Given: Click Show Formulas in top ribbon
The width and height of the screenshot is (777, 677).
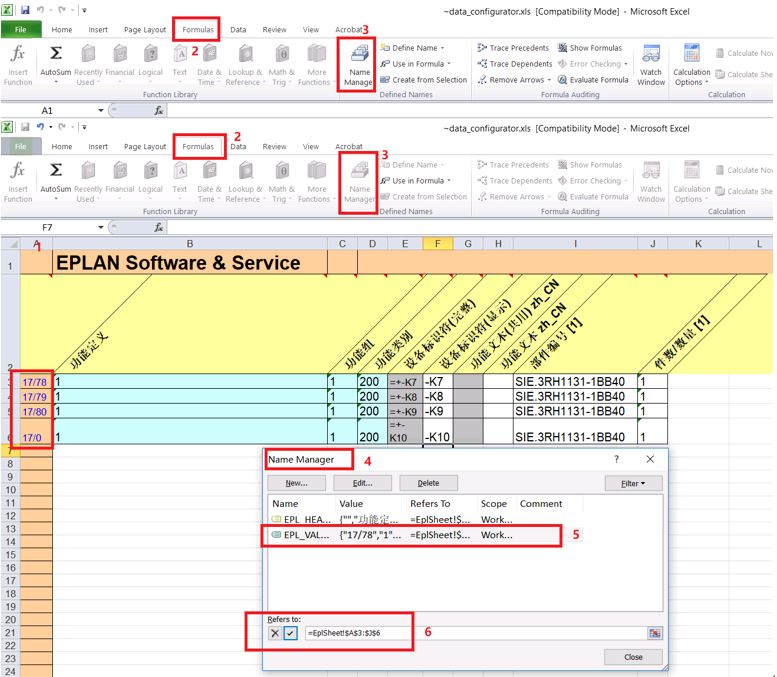Looking at the screenshot, I should click(589, 48).
